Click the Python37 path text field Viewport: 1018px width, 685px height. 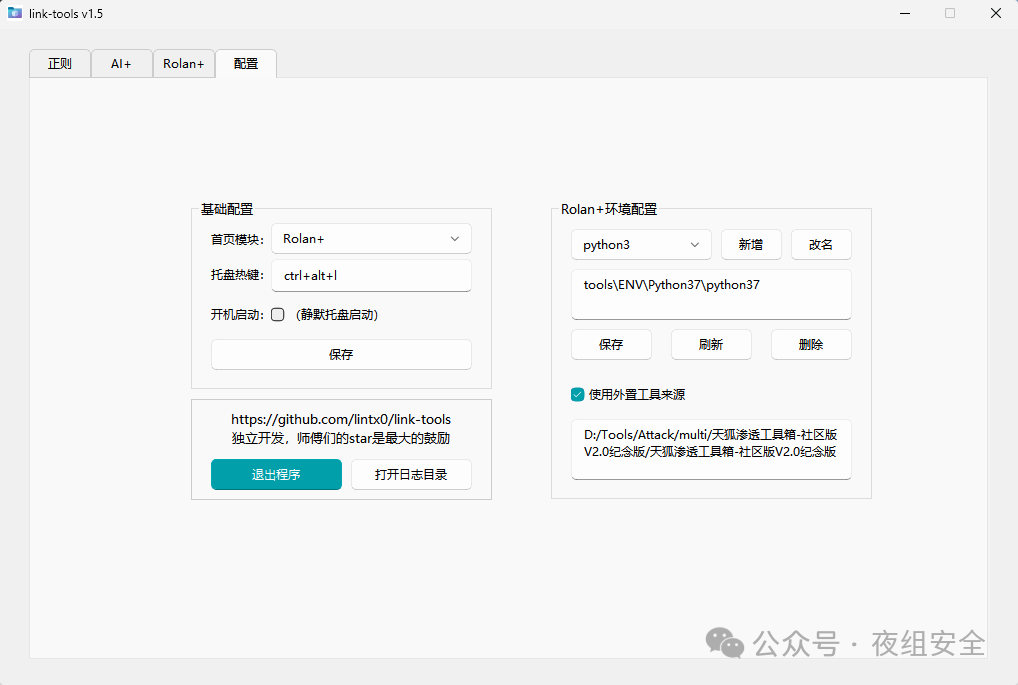711,294
